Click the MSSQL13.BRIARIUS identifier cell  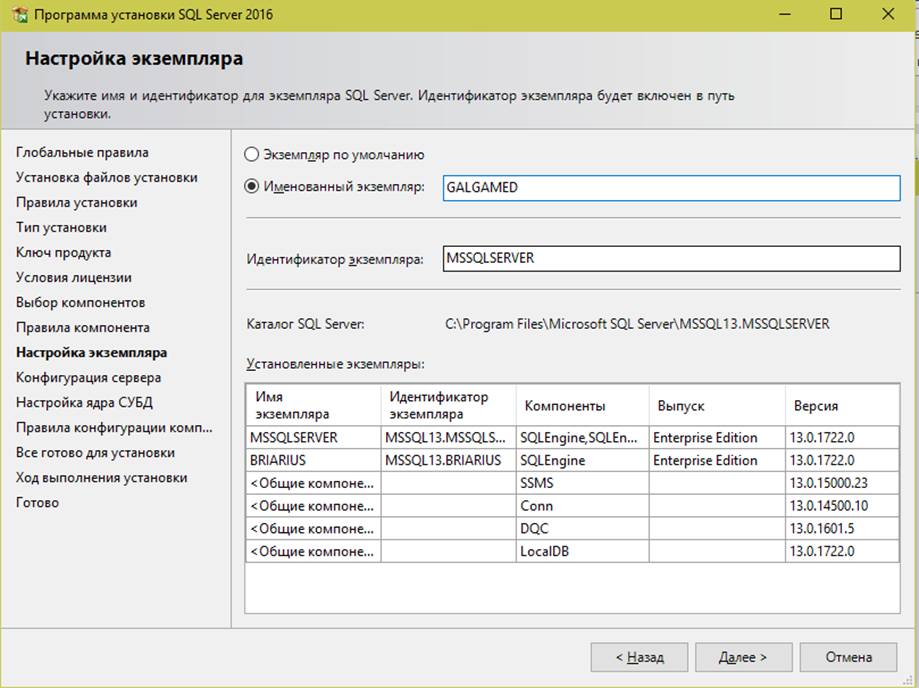coord(448,461)
